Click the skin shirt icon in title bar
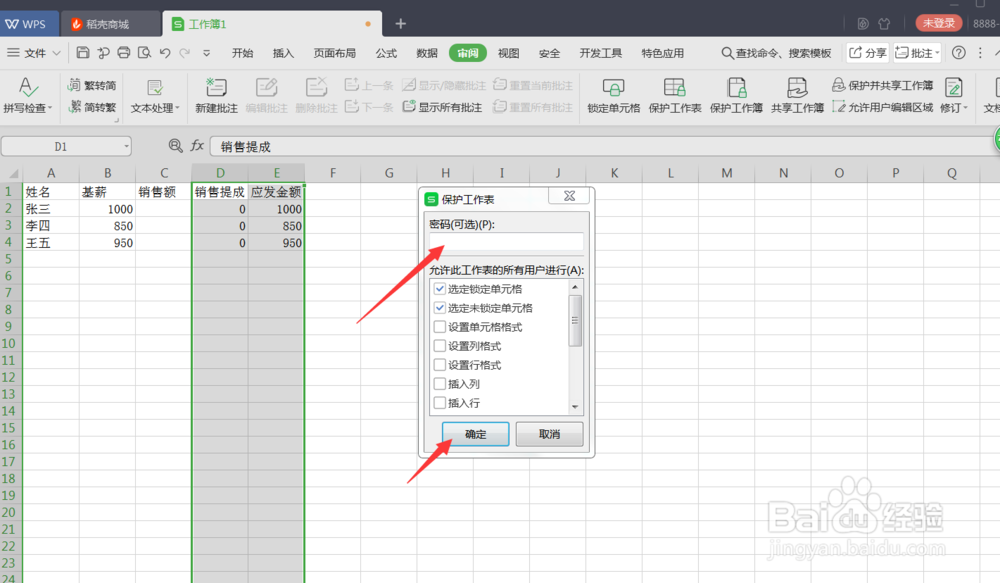This screenshot has width=1000, height=583. 884,24
